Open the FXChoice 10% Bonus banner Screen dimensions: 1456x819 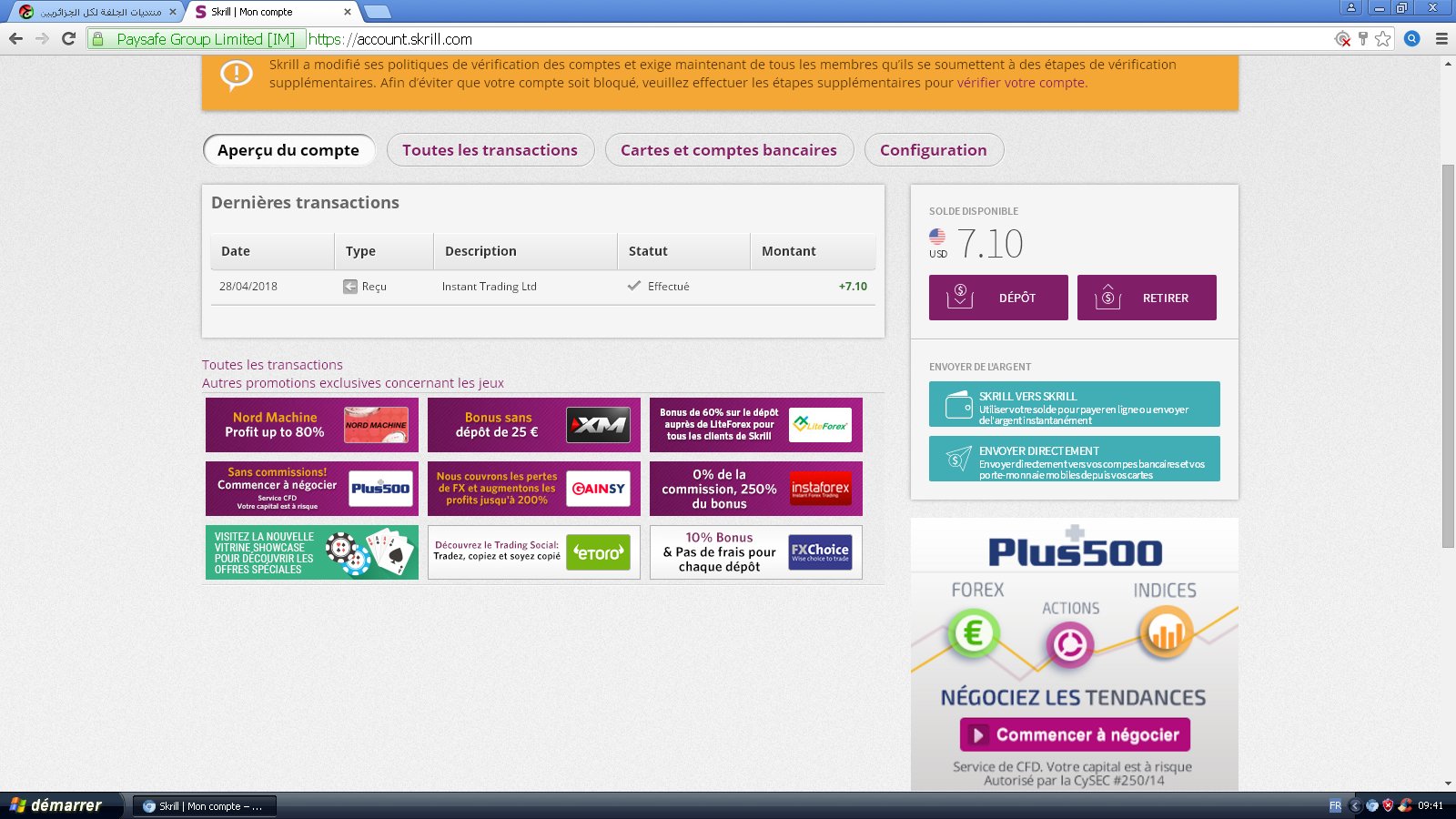click(x=756, y=552)
